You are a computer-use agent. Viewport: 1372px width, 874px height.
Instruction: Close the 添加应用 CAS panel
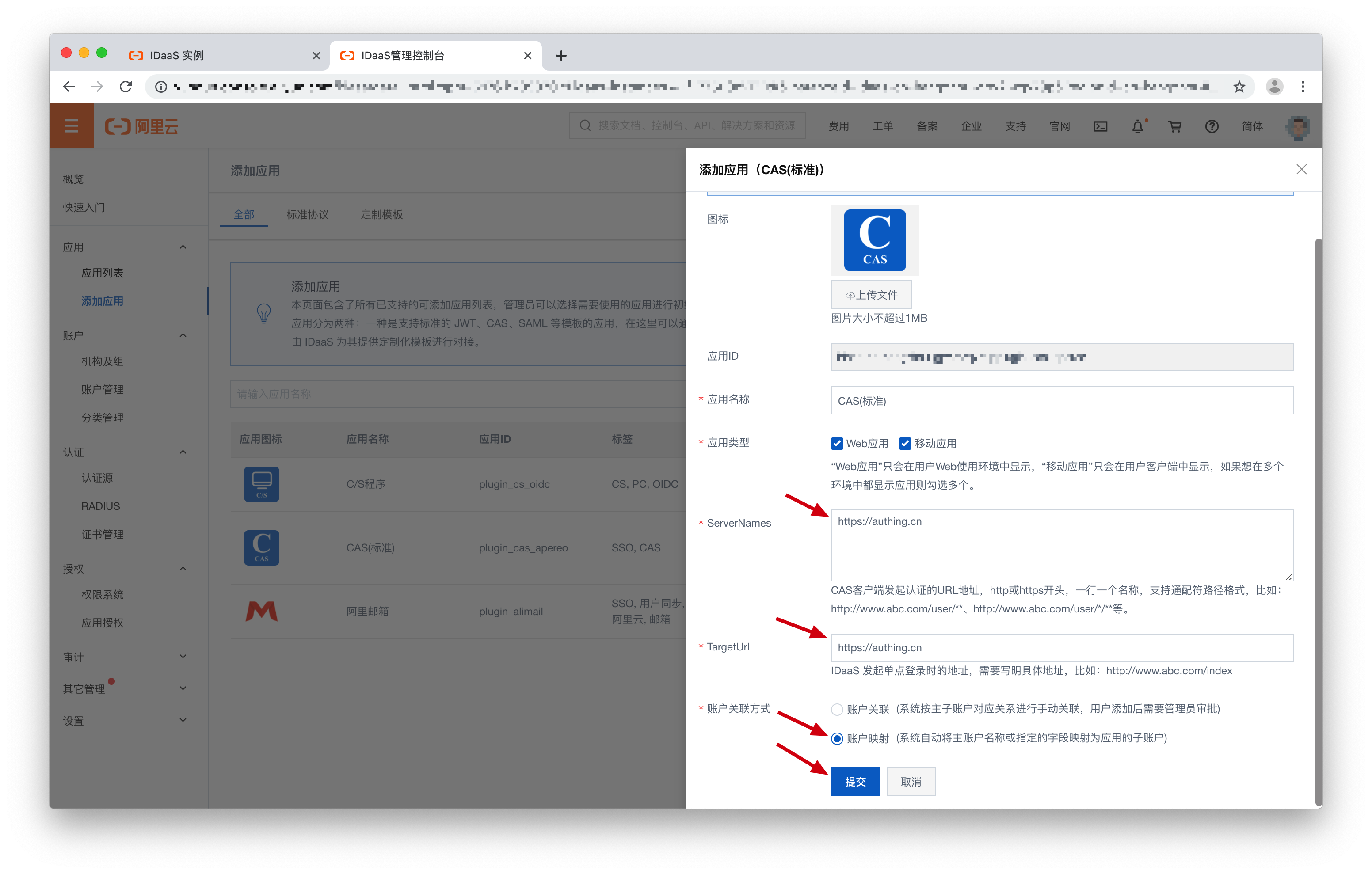coord(1301,170)
